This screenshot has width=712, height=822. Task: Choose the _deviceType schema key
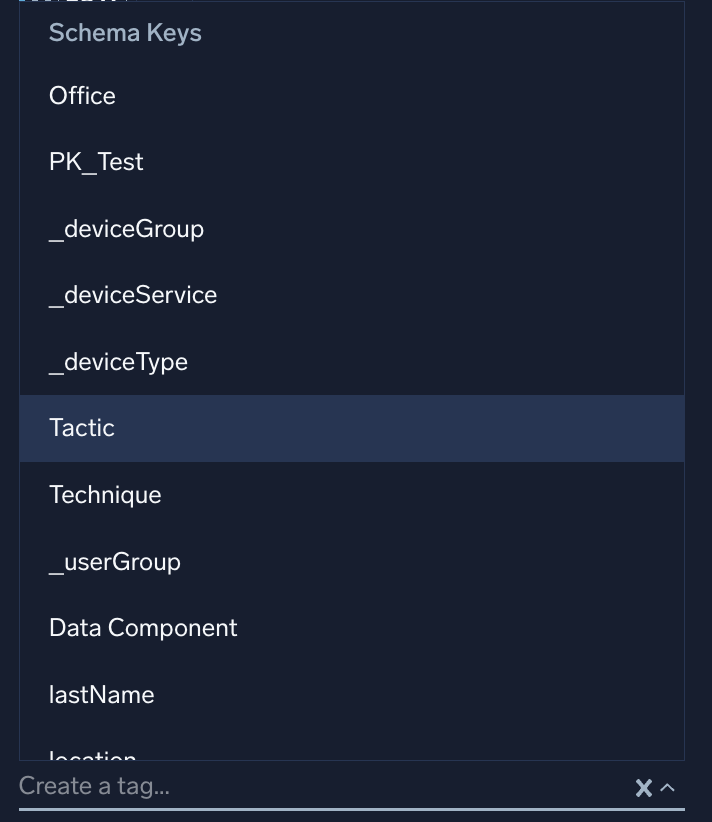(118, 361)
